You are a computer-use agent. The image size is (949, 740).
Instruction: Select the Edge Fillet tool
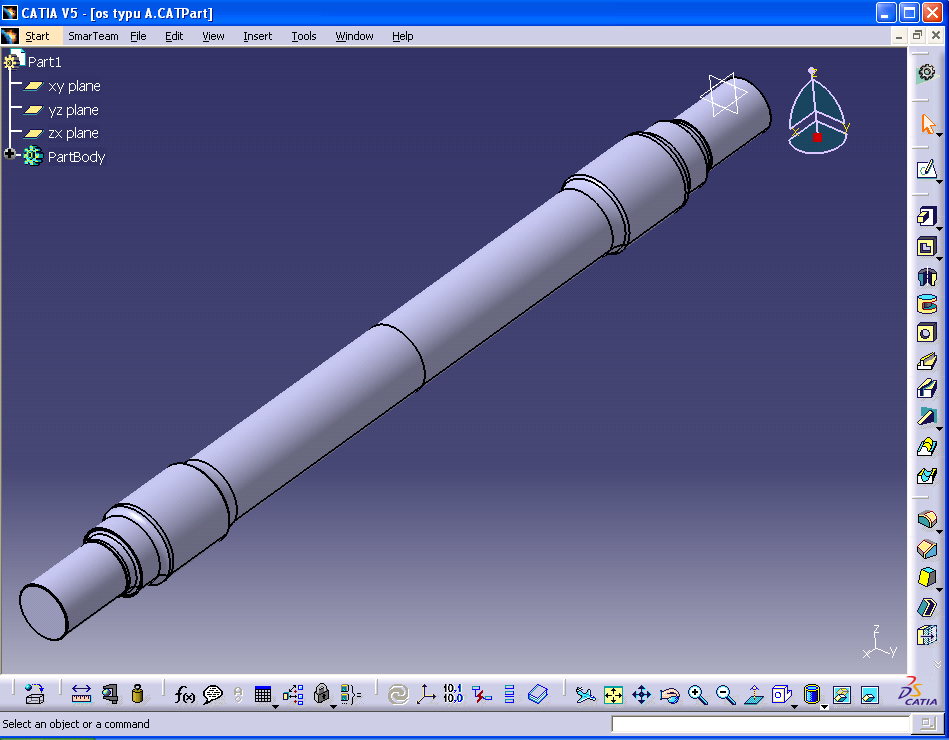[927, 520]
